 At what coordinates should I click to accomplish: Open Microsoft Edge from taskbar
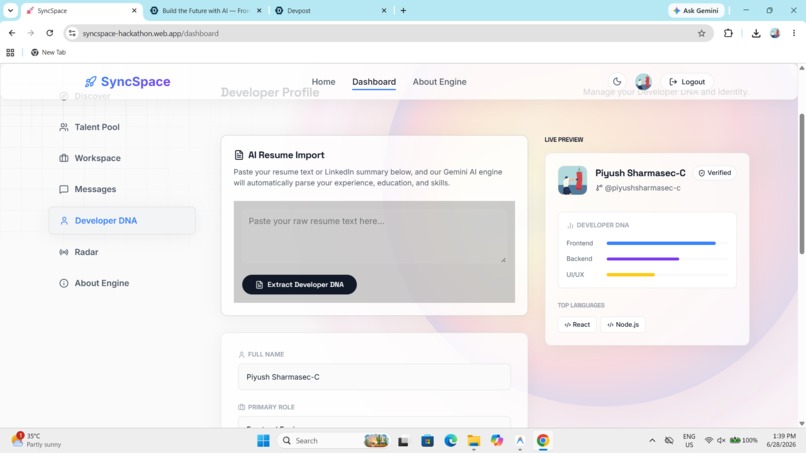pos(450,441)
